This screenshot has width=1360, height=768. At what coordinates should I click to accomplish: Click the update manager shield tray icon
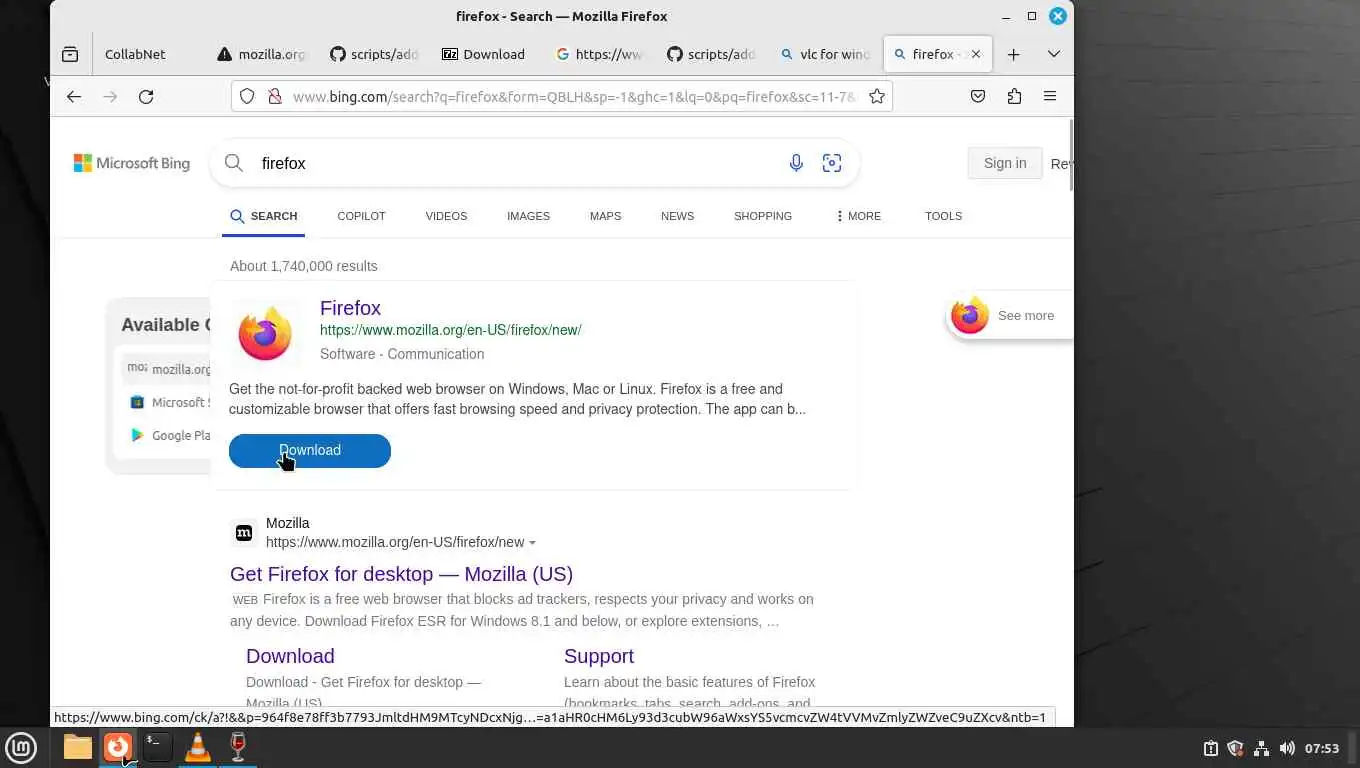[1235, 748]
